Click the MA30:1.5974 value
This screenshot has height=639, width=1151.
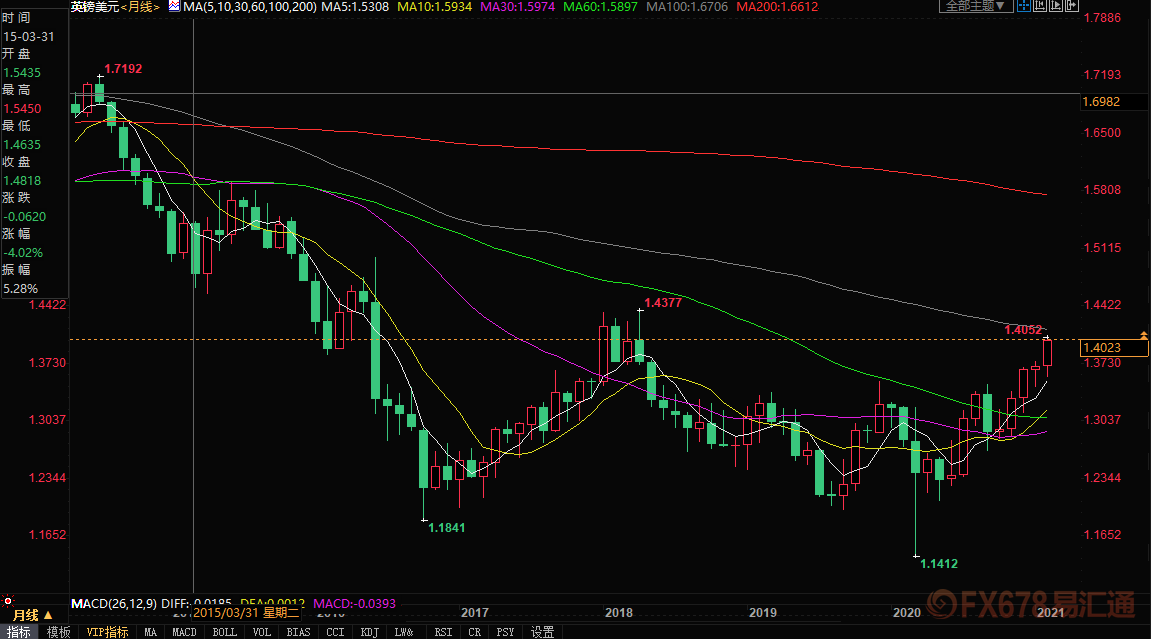pos(518,7)
